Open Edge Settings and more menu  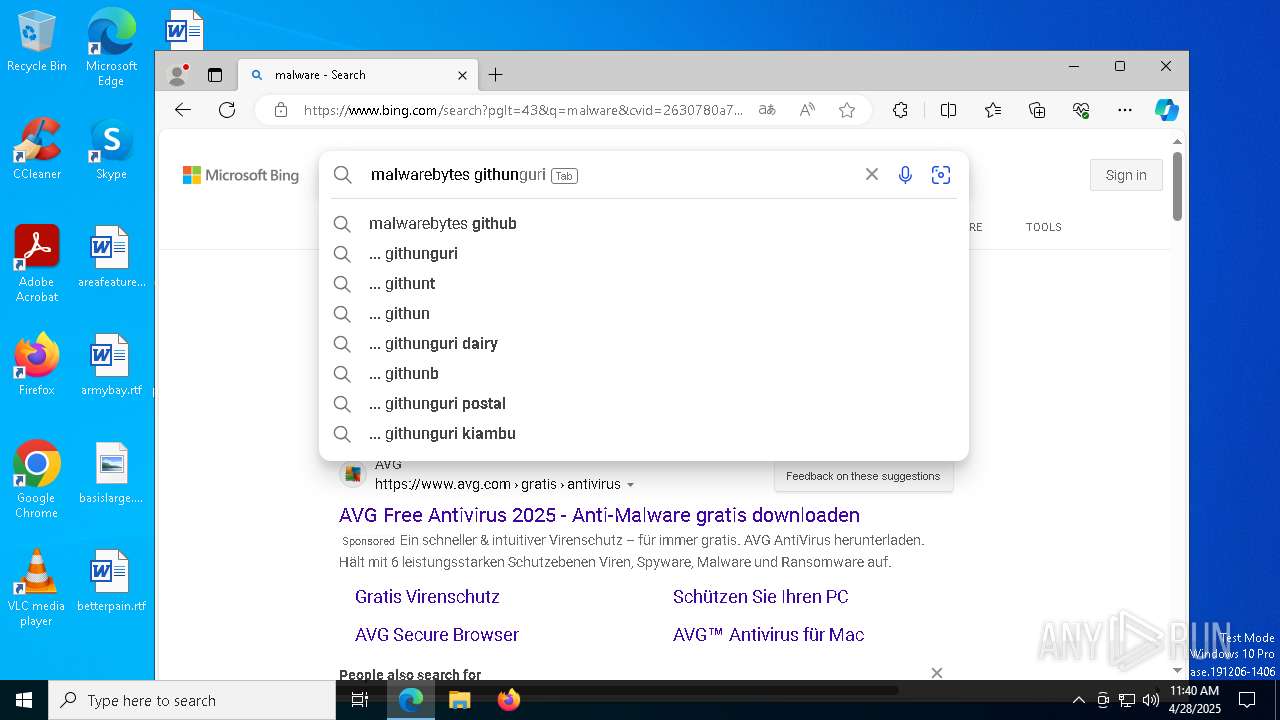1125,110
